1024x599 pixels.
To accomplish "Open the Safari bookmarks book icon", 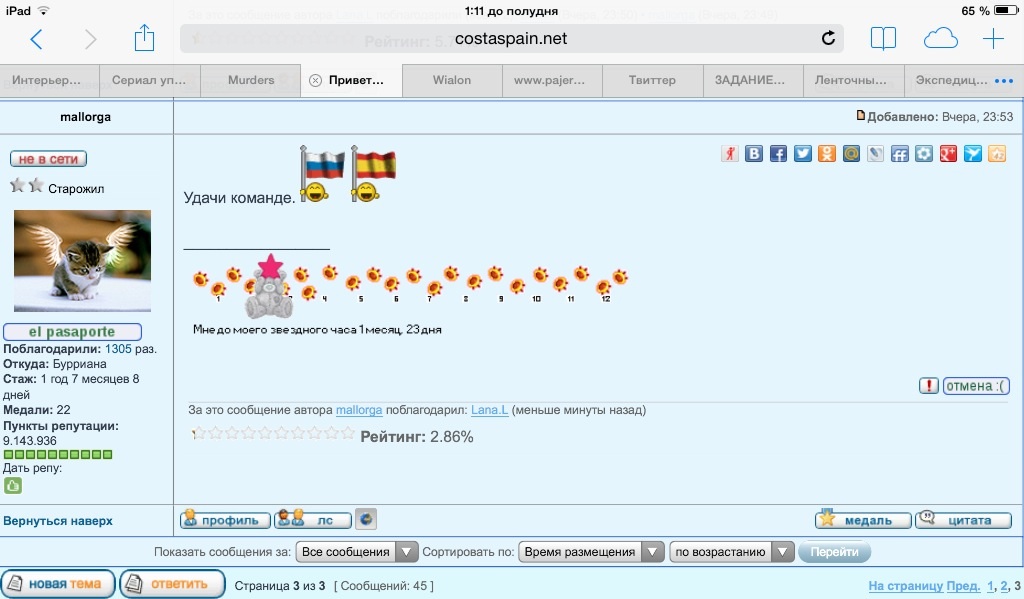I will click(x=883, y=38).
